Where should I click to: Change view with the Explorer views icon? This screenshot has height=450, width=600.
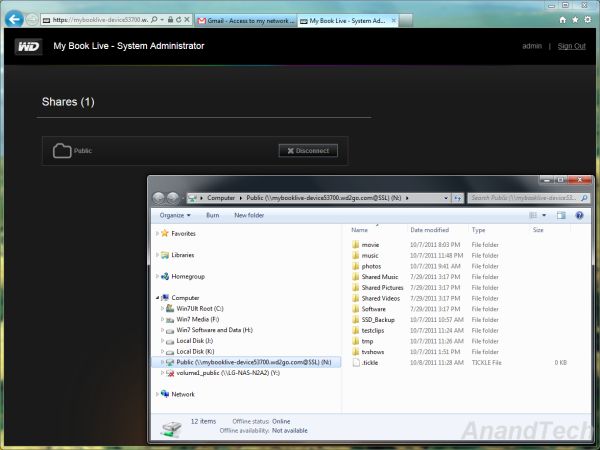point(533,215)
